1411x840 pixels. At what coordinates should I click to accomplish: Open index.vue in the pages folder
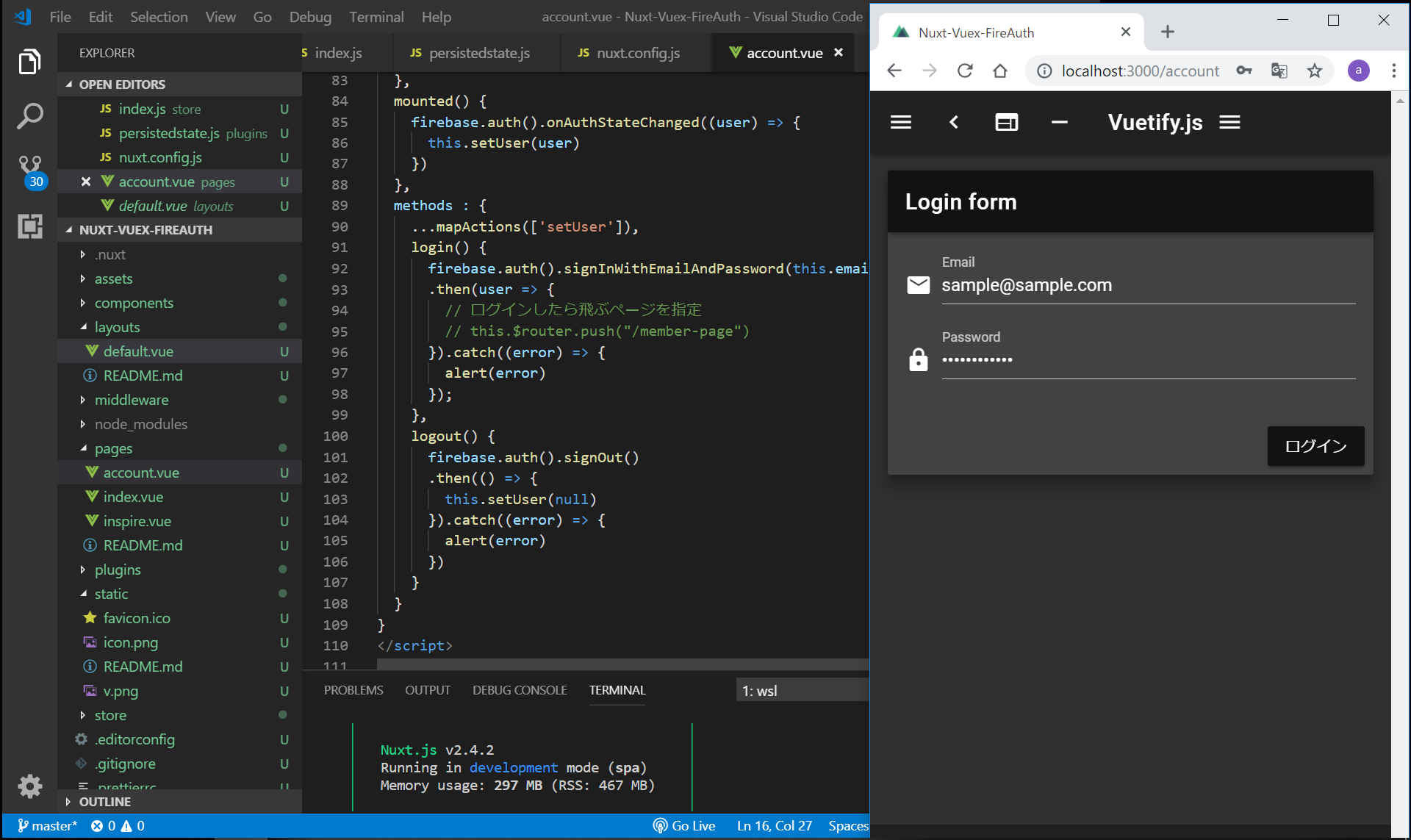[179, 497]
